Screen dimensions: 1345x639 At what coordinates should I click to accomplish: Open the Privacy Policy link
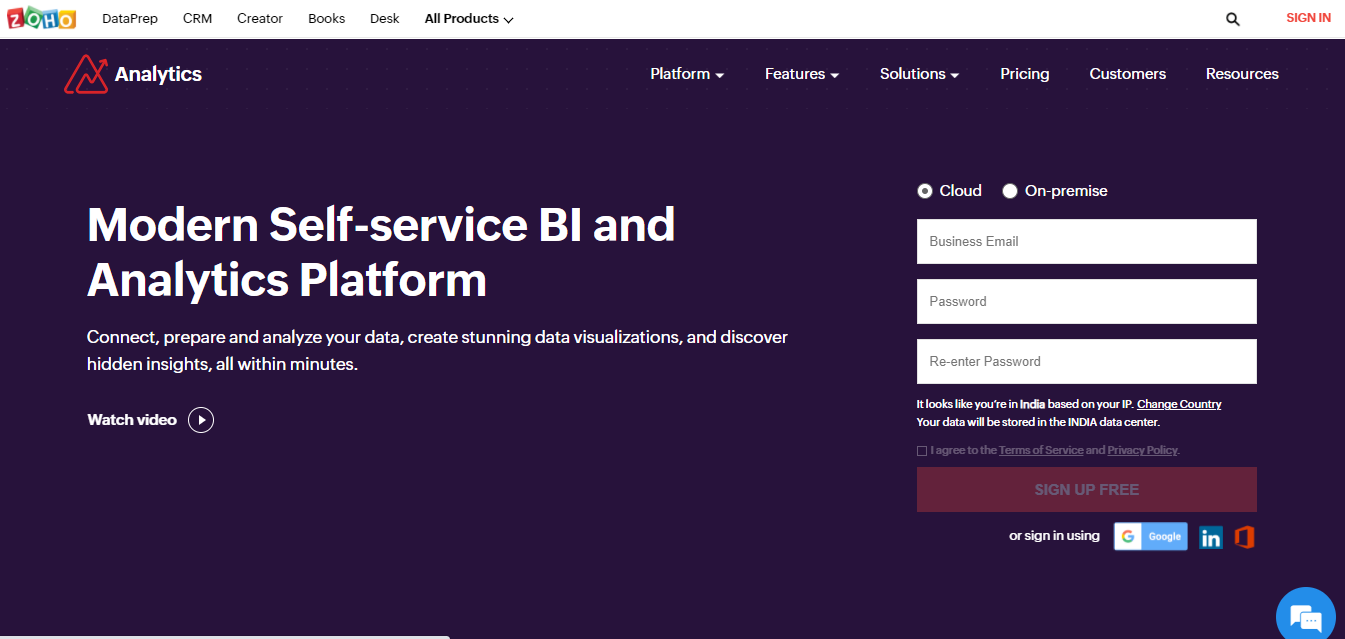pyautogui.click(x=1142, y=451)
